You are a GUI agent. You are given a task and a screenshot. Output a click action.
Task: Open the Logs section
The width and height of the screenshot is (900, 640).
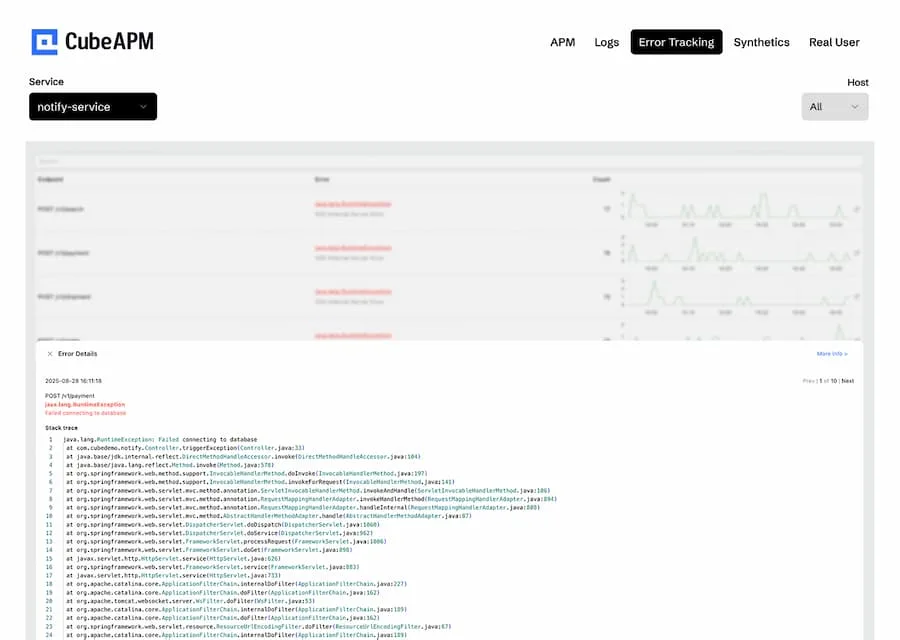pyautogui.click(x=607, y=42)
